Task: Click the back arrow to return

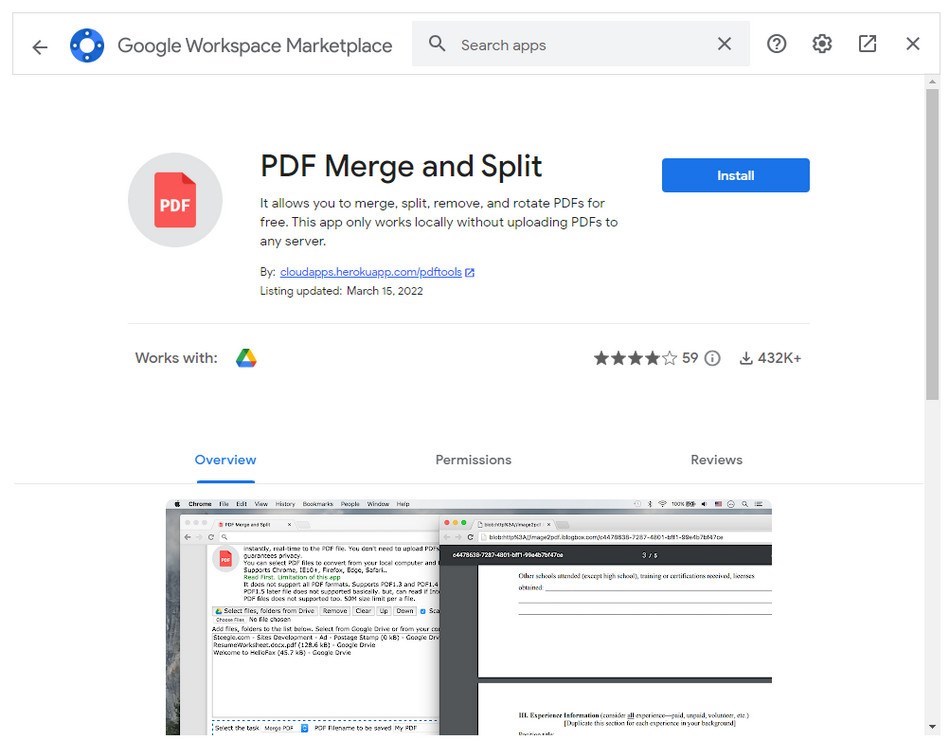Action: [39, 45]
